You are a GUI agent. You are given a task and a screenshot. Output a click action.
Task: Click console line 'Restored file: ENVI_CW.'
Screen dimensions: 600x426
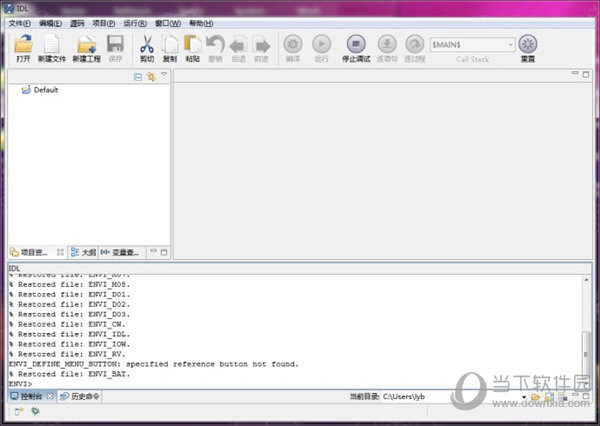(67, 324)
